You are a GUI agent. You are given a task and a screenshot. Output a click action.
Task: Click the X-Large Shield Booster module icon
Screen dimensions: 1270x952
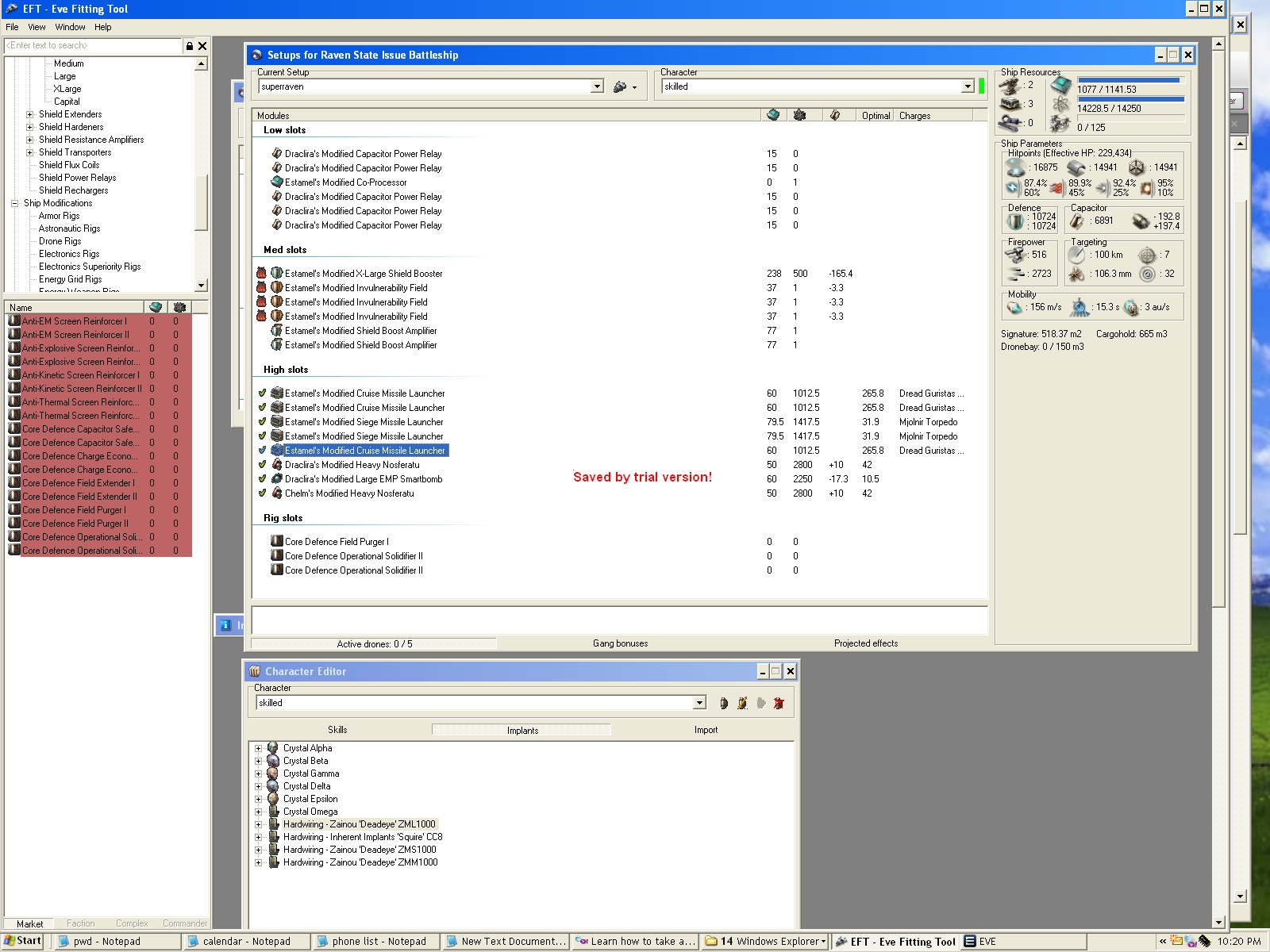tap(277, 273)
